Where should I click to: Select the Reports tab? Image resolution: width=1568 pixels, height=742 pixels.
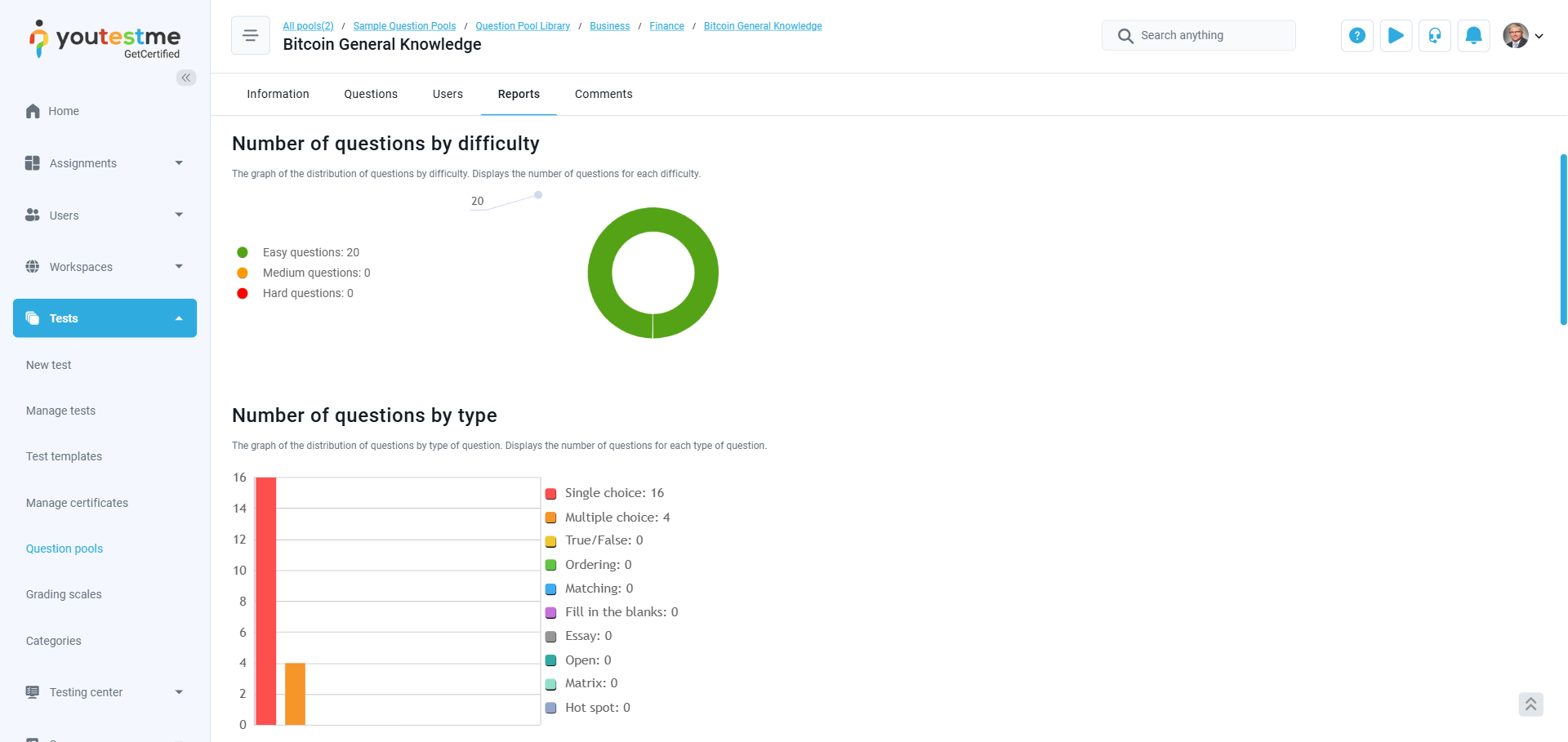519,94
